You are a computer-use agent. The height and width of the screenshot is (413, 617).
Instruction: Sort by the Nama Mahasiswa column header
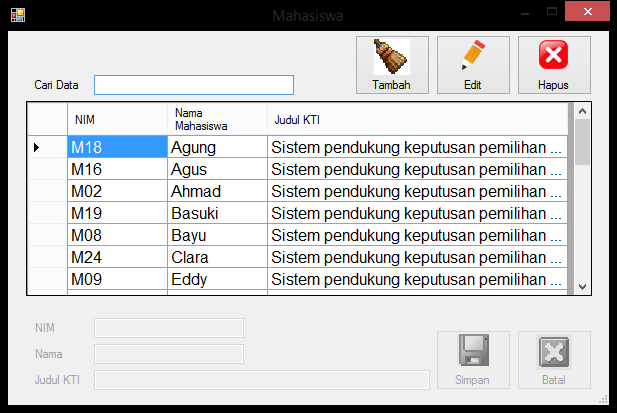click(x=217, y=120)
